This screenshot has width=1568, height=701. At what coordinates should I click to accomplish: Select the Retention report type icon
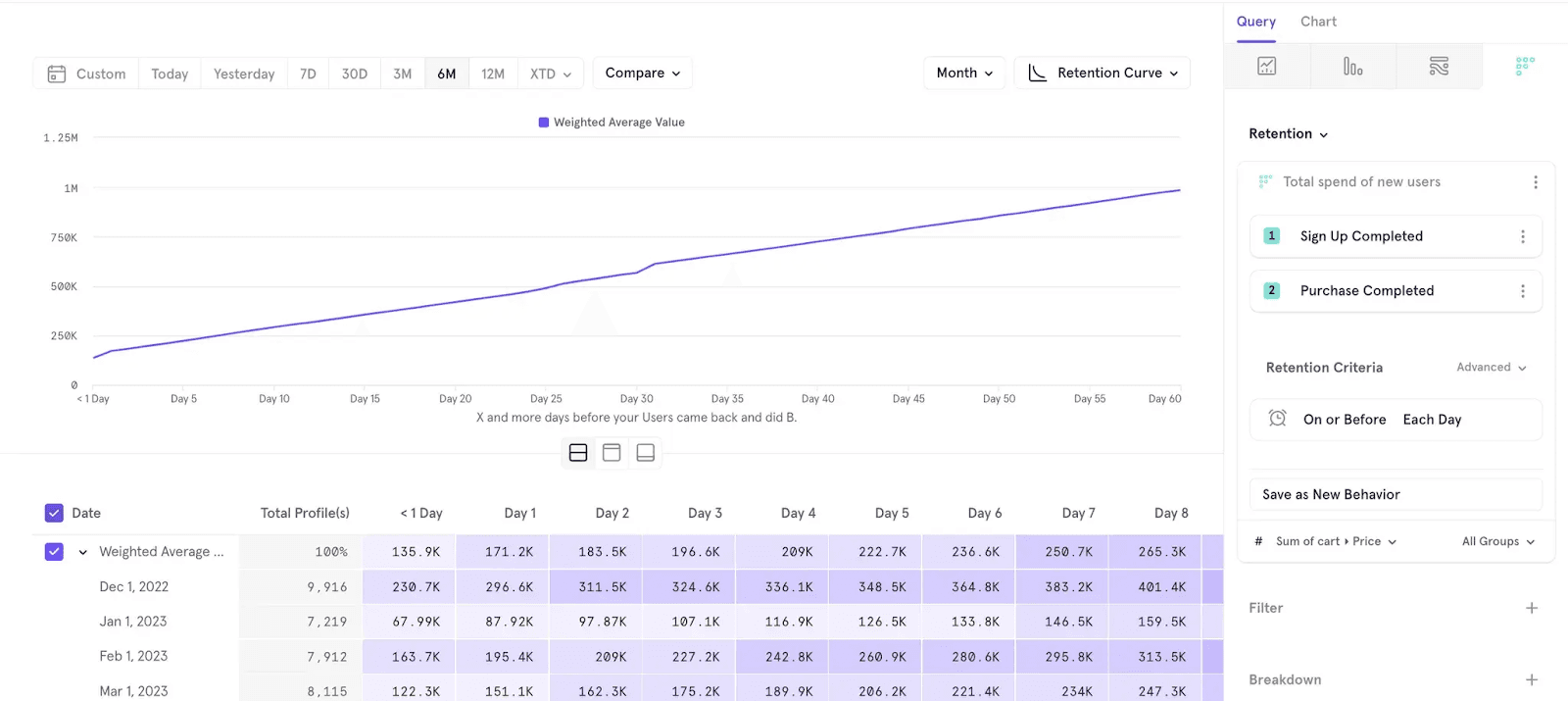point(1524,67)
